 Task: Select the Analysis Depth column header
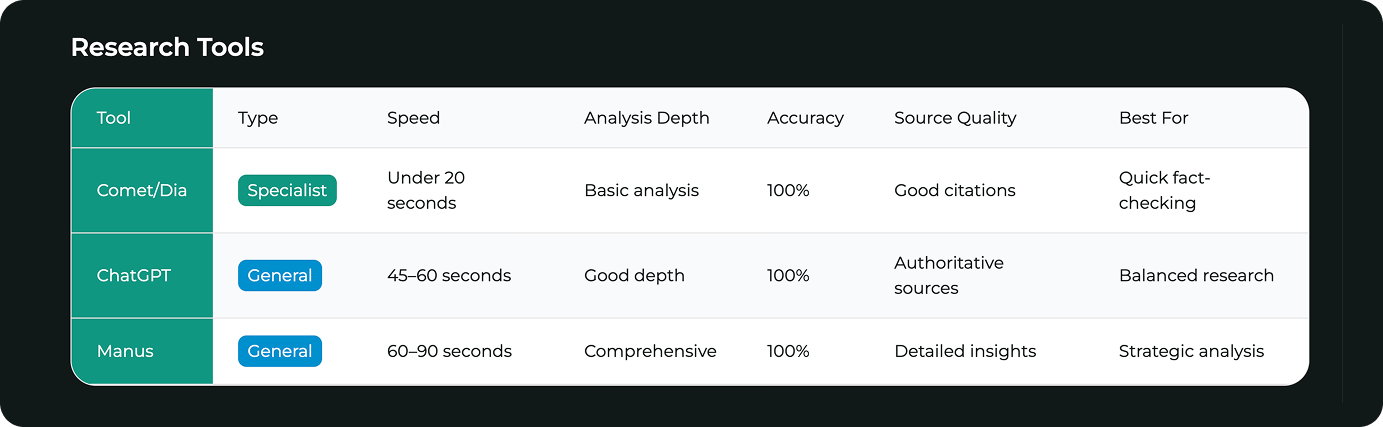[646, 118]
